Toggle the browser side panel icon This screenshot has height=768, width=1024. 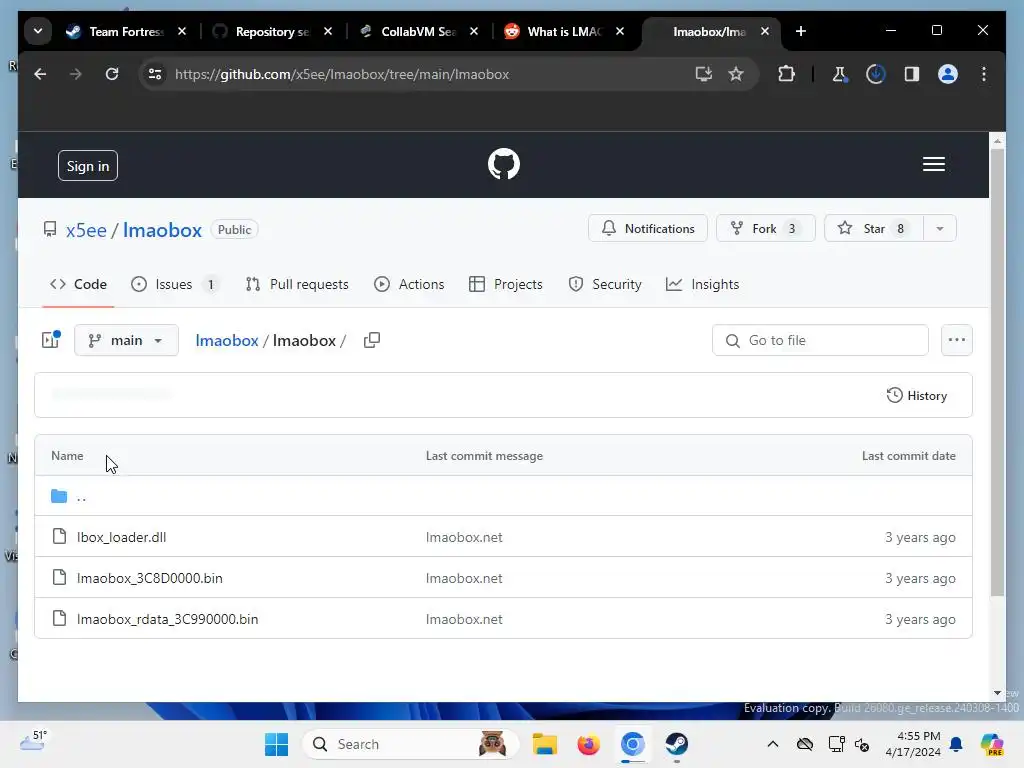point(912,74)
